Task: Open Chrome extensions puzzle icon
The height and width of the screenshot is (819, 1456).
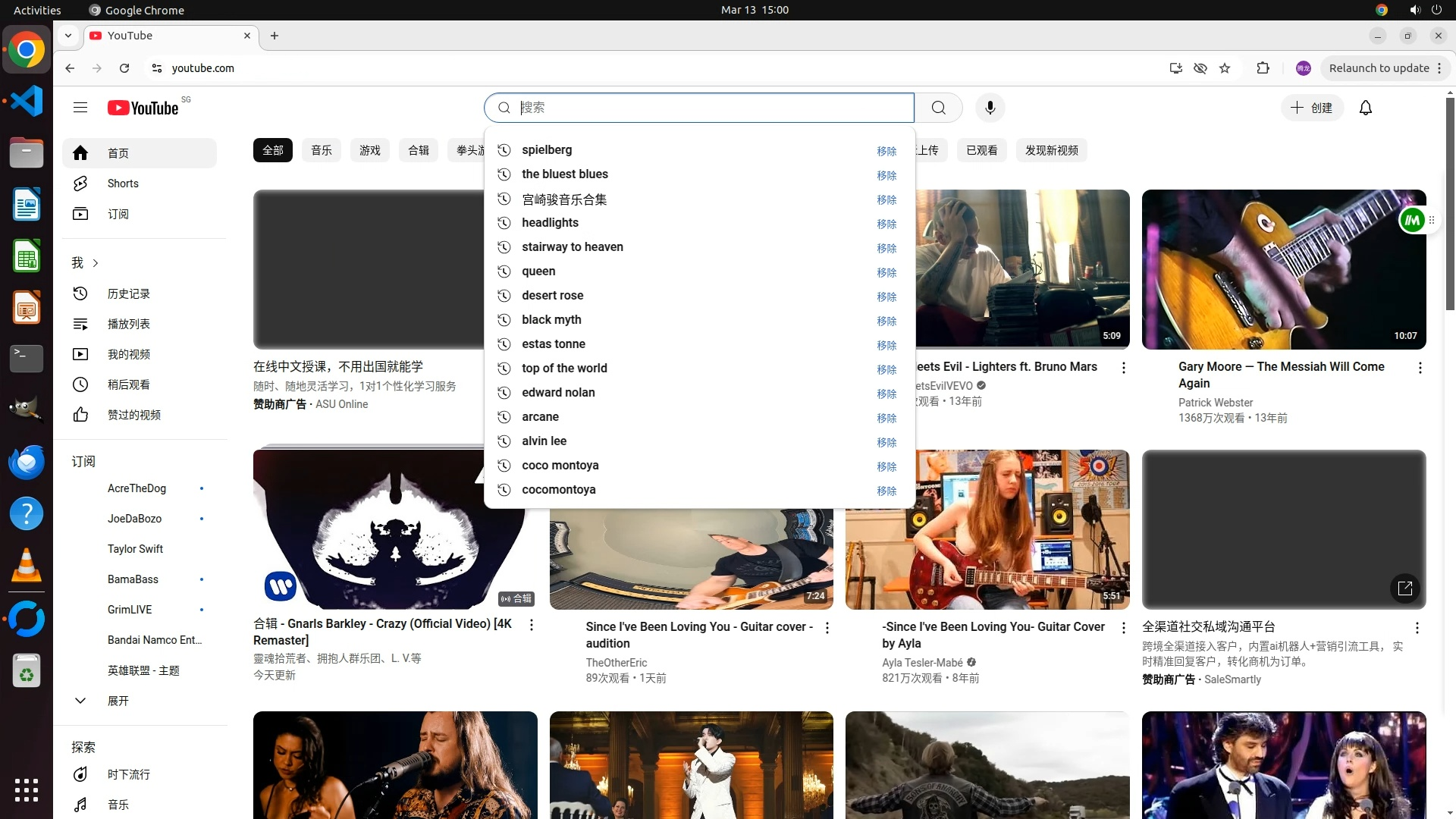Action: coord(1263,68)
